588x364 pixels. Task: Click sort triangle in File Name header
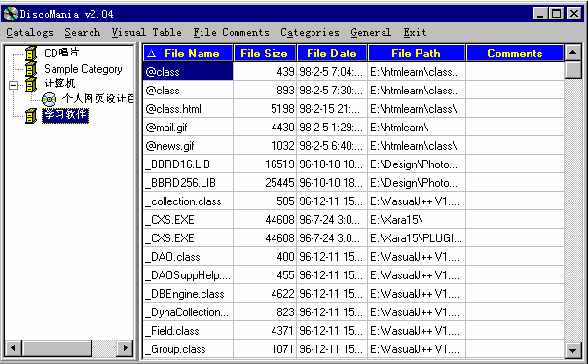point(152,54)
